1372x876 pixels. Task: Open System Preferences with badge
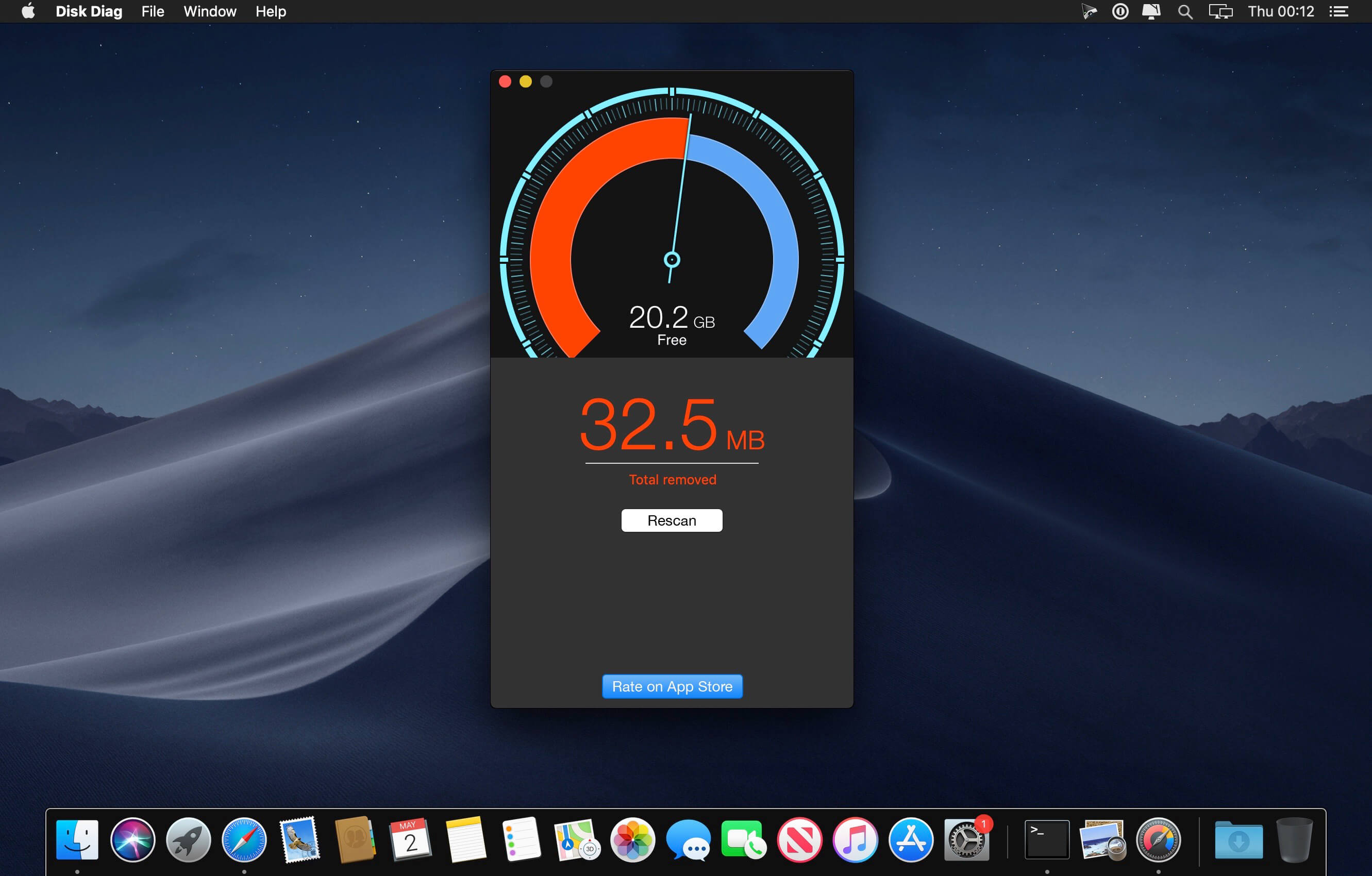pyautogui.click(x=966, y=839)
